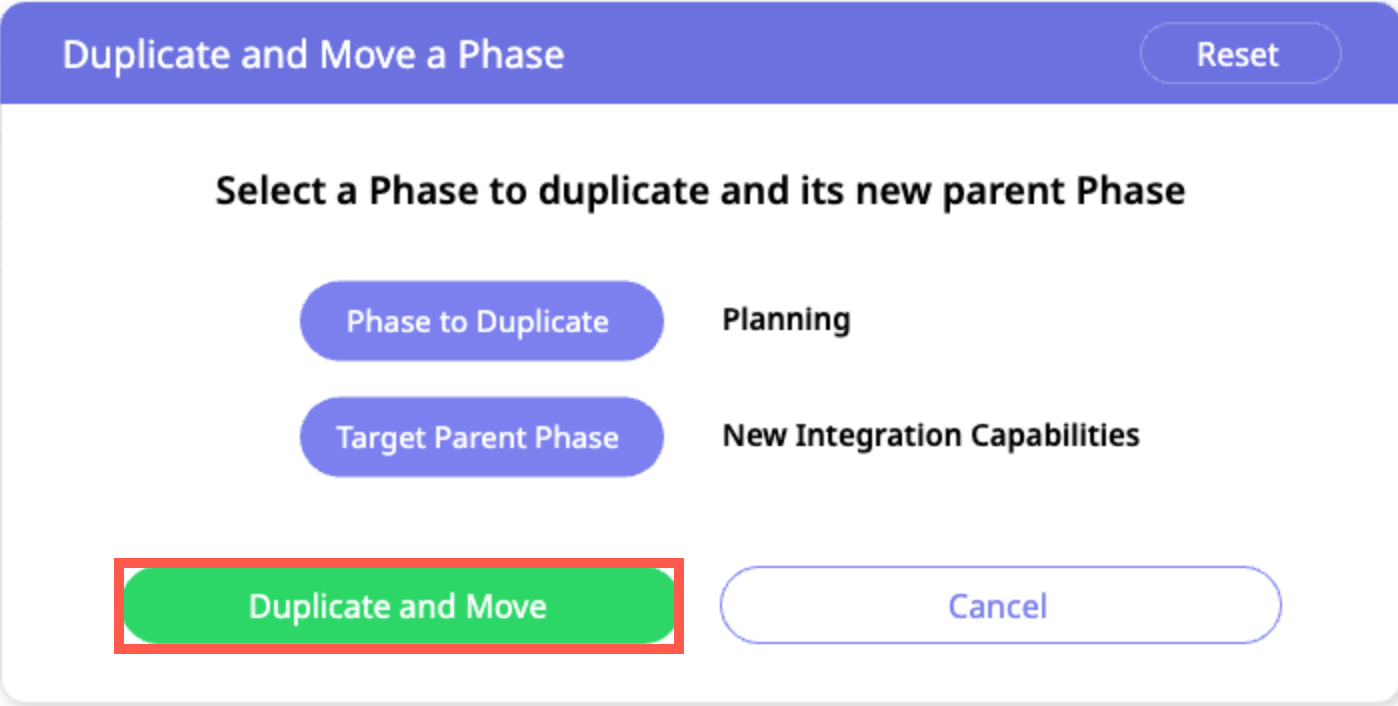Click the New Integration Capabilities label
Image resolution: width=1398 pixels, height=706 pixels.
(x=930, y=436)
